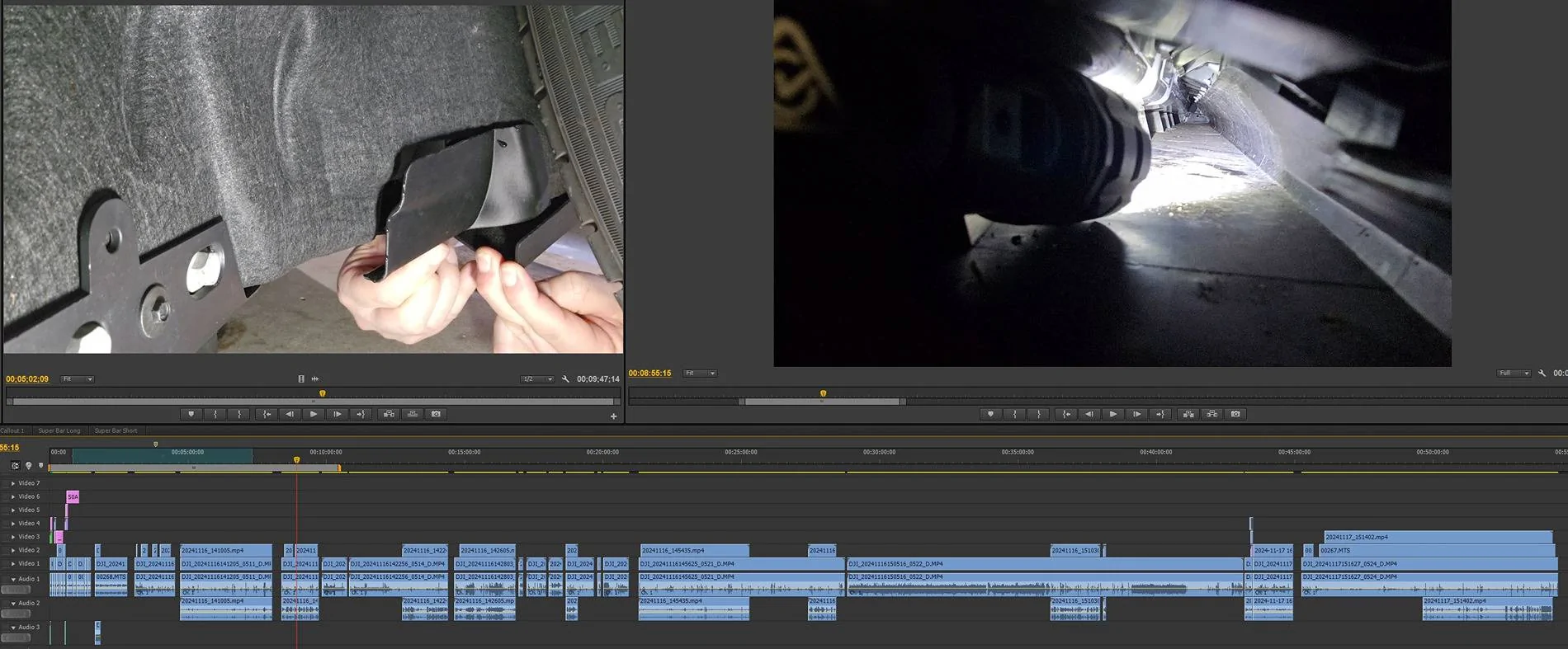Expand the Video 7 track
Viewport: 1568px width, 649px height.
[13, 483]
